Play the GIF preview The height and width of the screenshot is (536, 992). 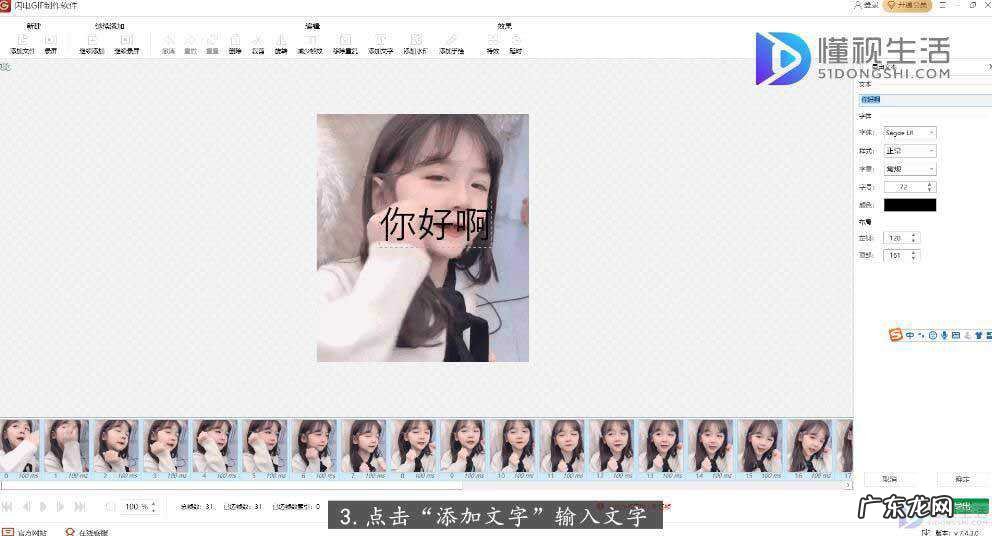[x=43, y=506]
